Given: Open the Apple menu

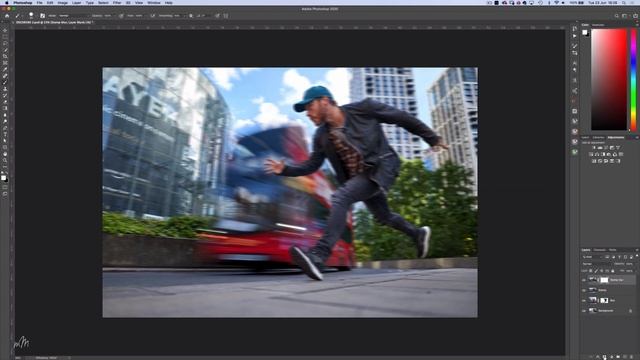Looking at the screenshot, I should pyautogui.click(x=7, y=3).
